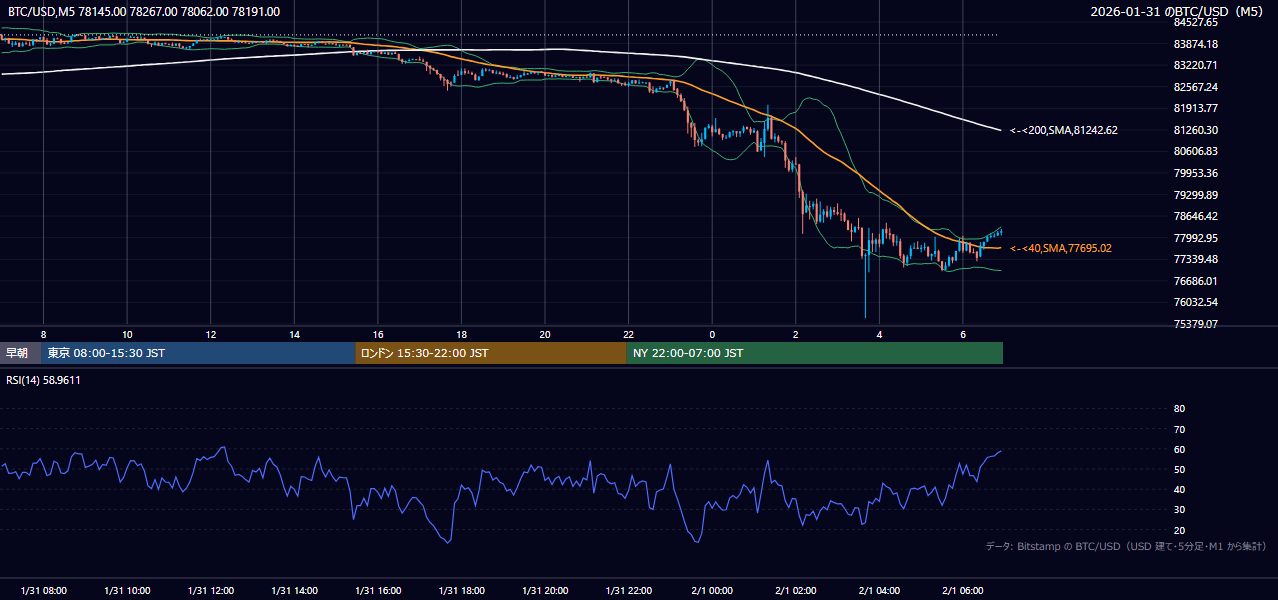Click hour tick 12 under the price chart
The height and width of the screenshot is (600, 1278).
pos(211,334)
